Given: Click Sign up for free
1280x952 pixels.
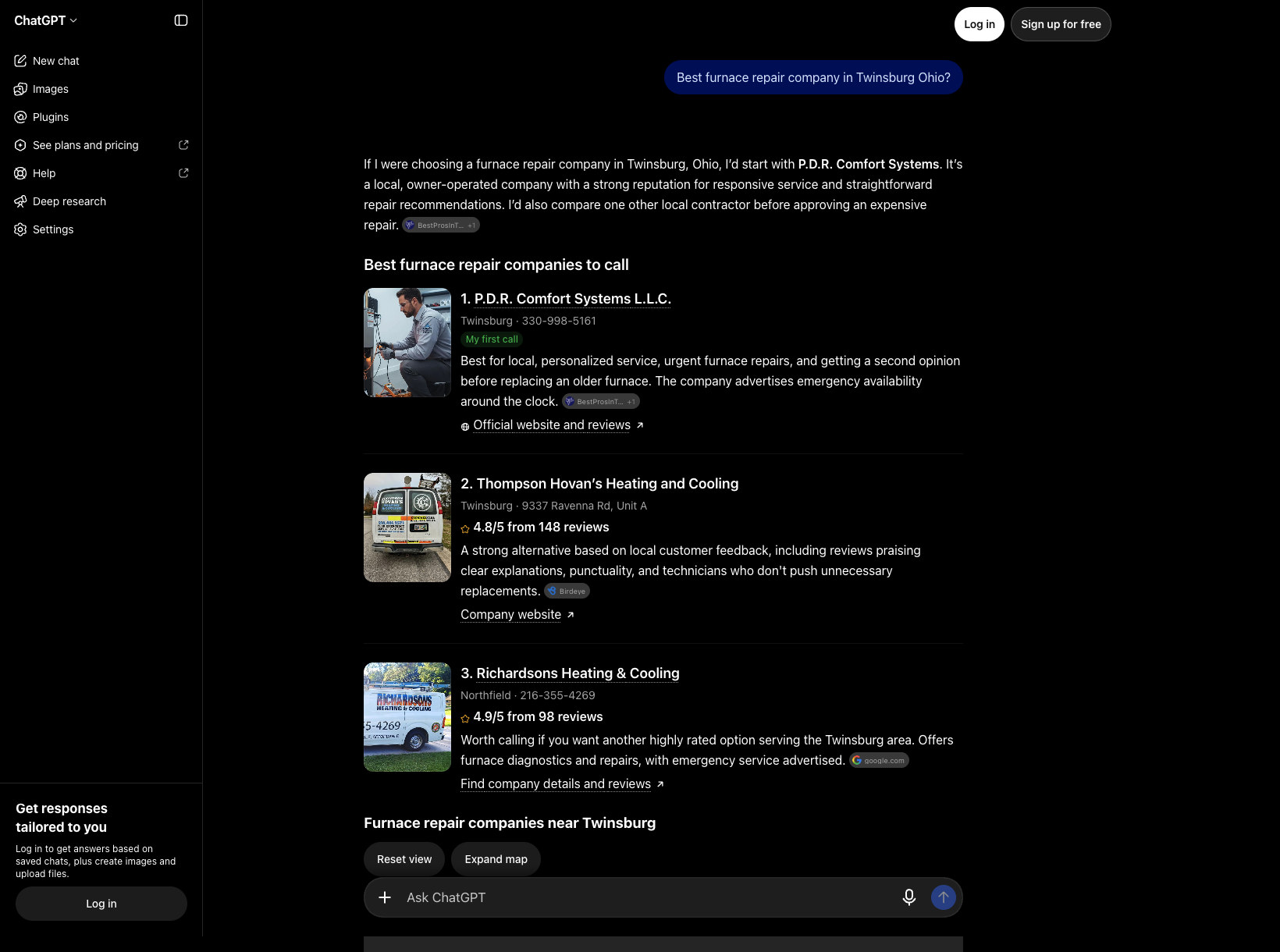Looking at the screenshot, I should pos(1061,24).
